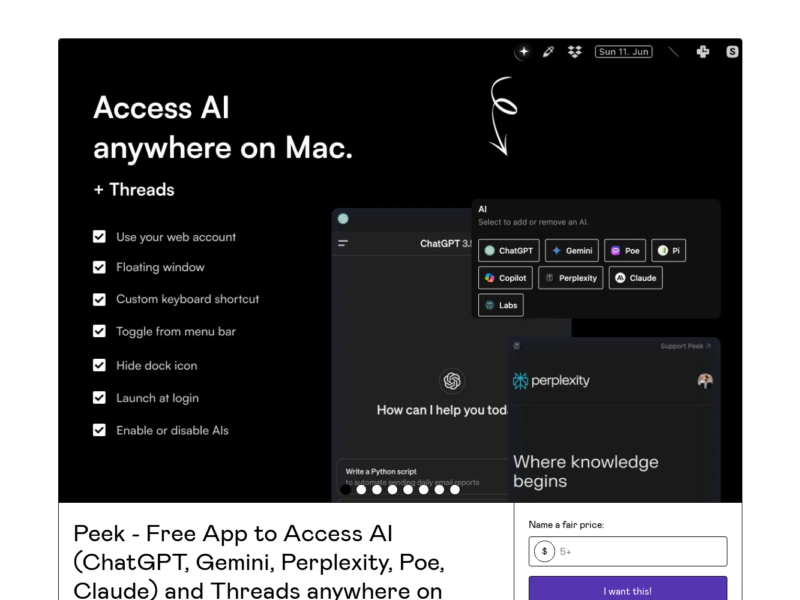Select Claude in the AI list
The height and width of the screenshot is (600, 800).
[635, 278]
